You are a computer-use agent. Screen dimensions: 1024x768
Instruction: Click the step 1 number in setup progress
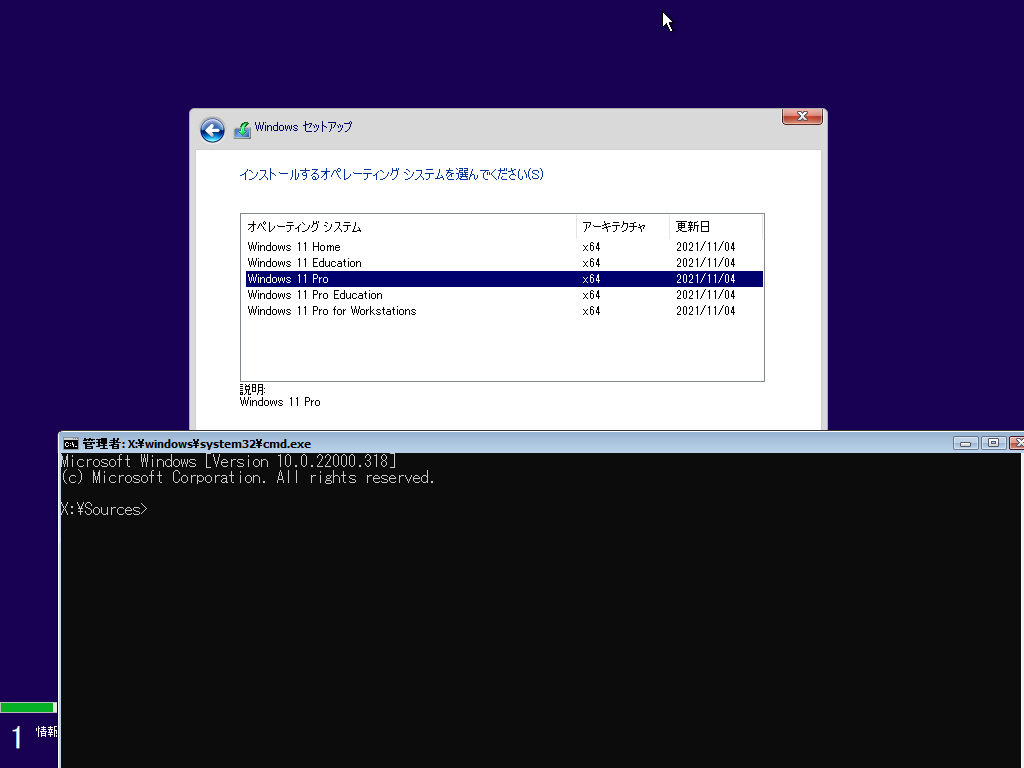tap(17, 737)
